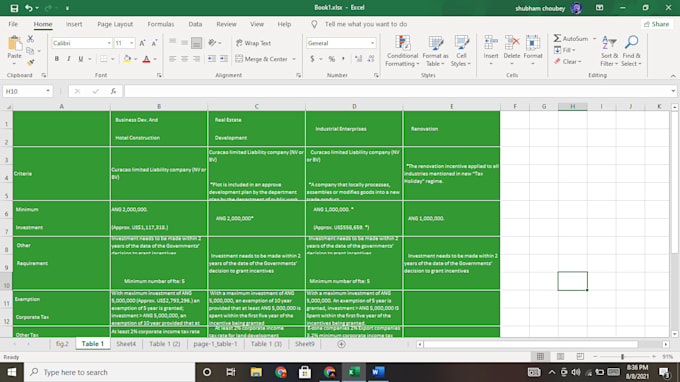The height and width of the screenshot is (382, 680).
Task: Open the Calibri font name dropdown
Action: click(109, 43)
